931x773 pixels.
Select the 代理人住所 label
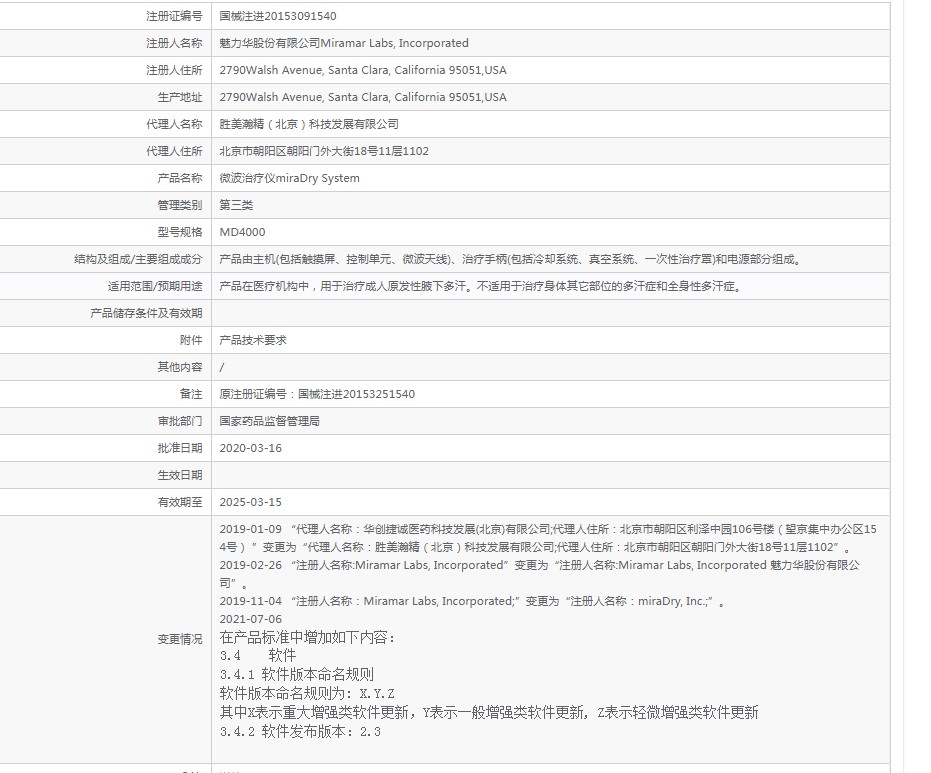click(x=174, y=151)
